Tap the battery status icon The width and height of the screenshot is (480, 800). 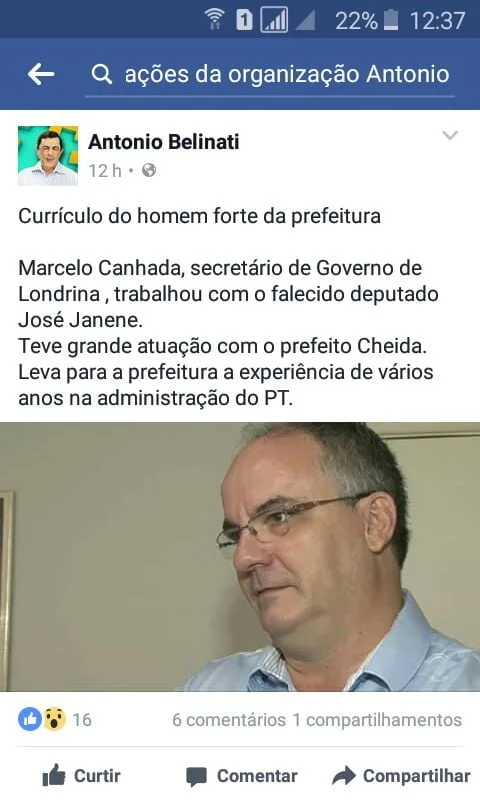(391, 20)
